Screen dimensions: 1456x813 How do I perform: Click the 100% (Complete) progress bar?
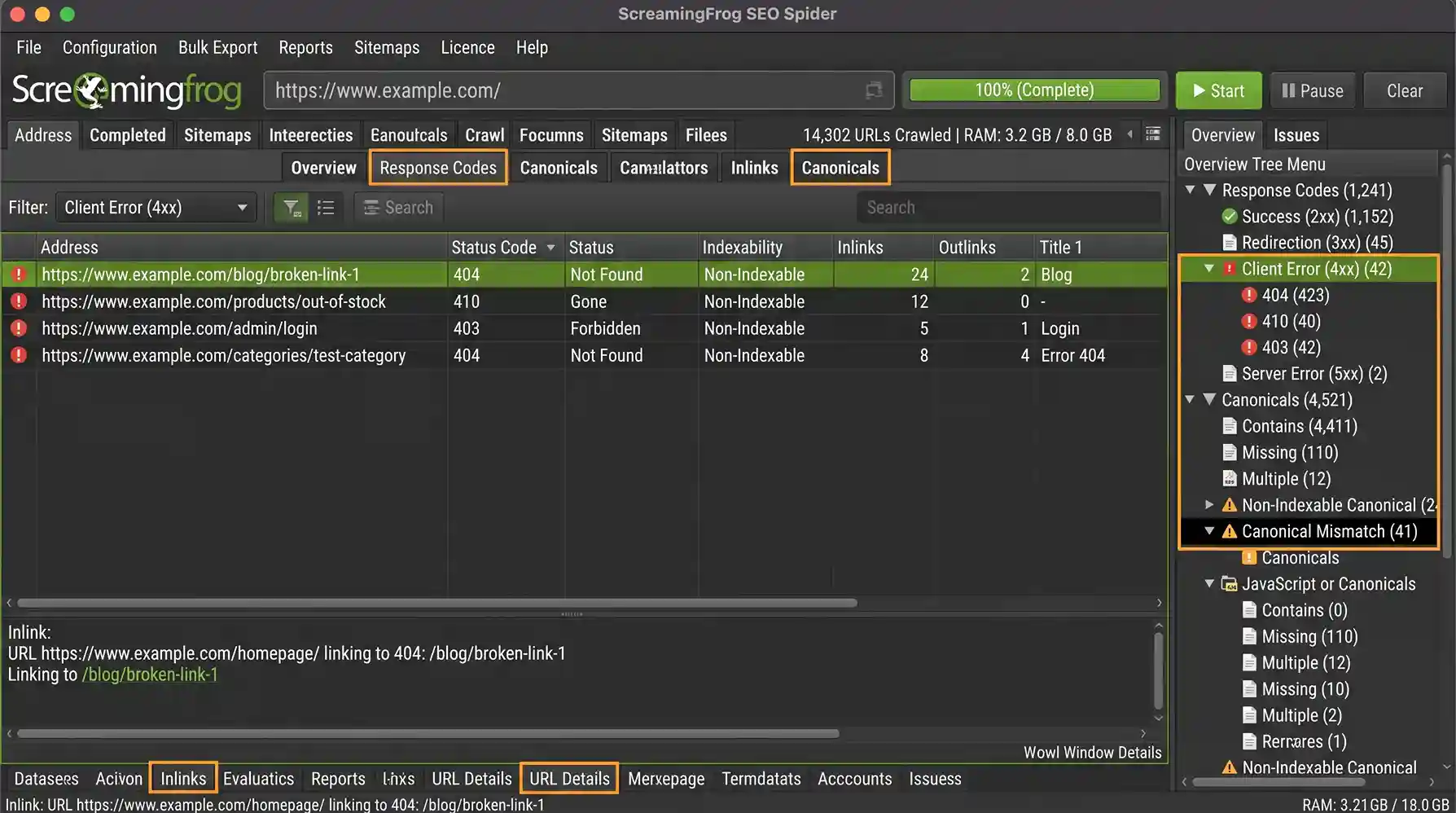pos(1034,90)
